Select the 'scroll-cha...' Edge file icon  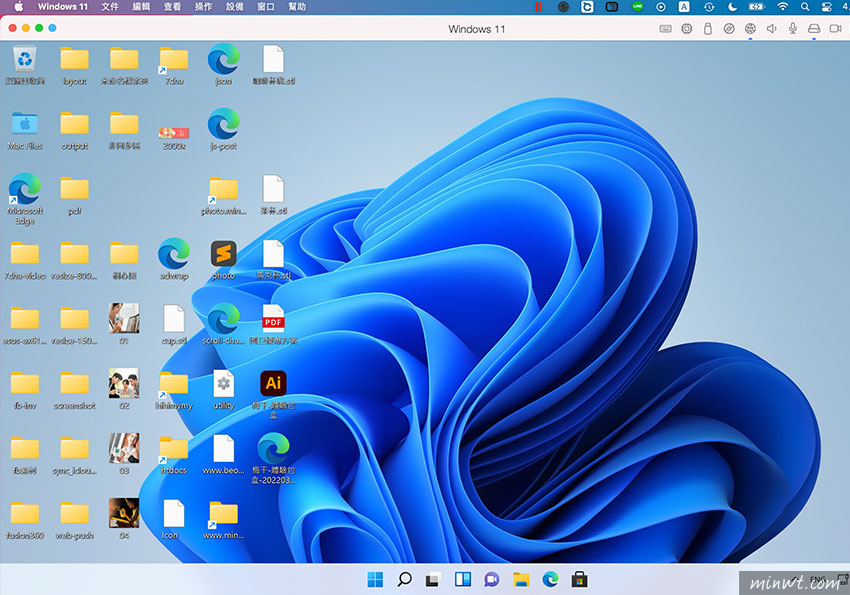pos(223,319)
